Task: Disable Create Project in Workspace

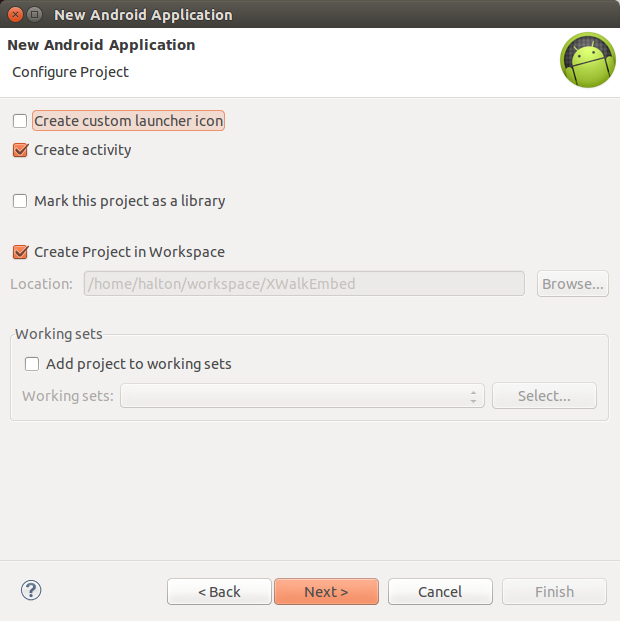Action: [20, 252]
